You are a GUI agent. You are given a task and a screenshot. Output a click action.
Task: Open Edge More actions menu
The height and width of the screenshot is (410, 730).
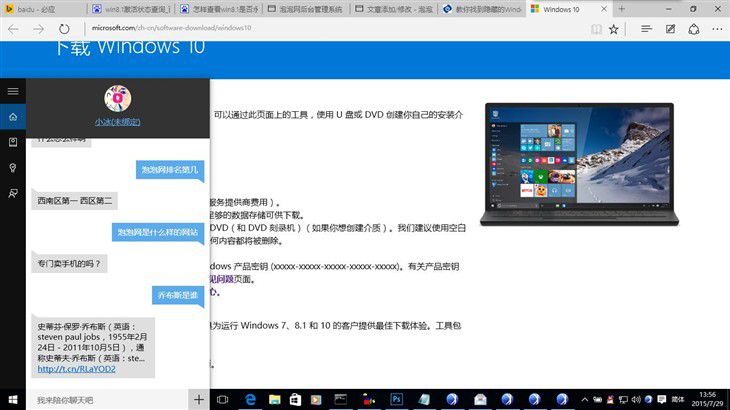coord(717,29)
